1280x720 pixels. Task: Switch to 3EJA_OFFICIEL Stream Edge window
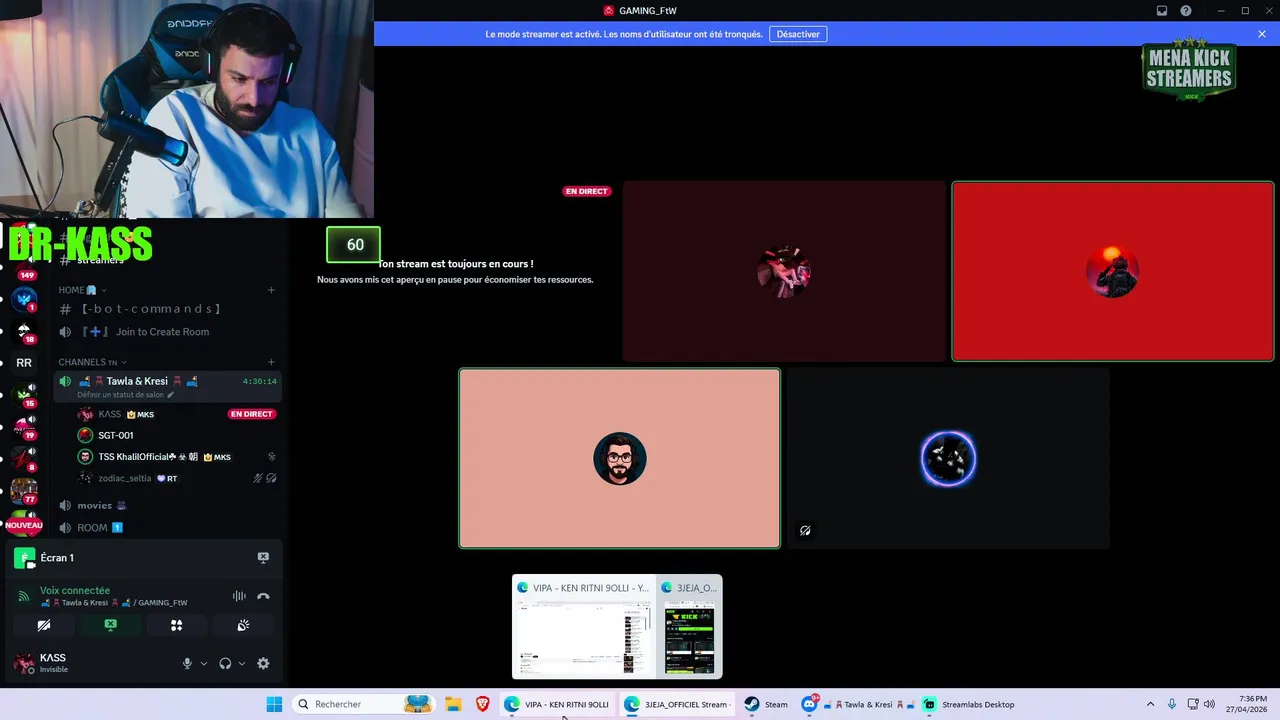(x=677, y=704)
